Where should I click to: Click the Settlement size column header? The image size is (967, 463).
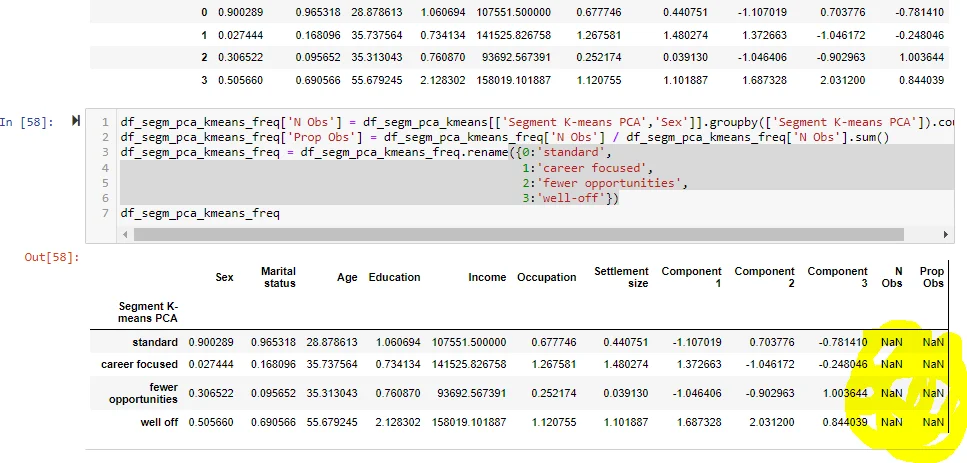tap(621, 277)
